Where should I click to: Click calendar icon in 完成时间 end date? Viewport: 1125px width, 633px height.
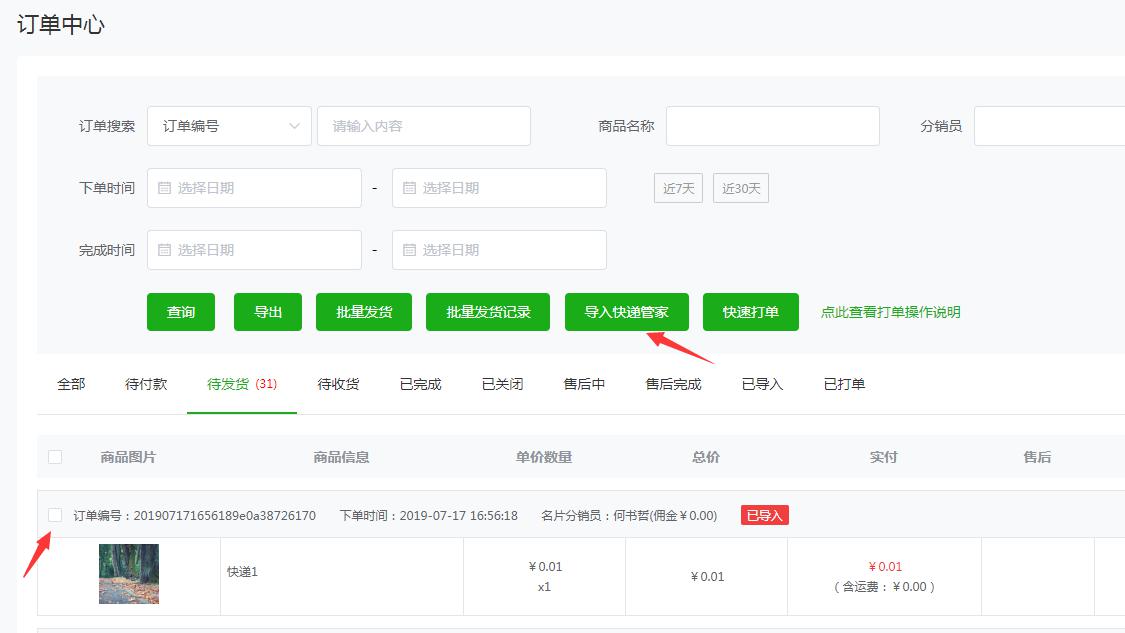409,250
